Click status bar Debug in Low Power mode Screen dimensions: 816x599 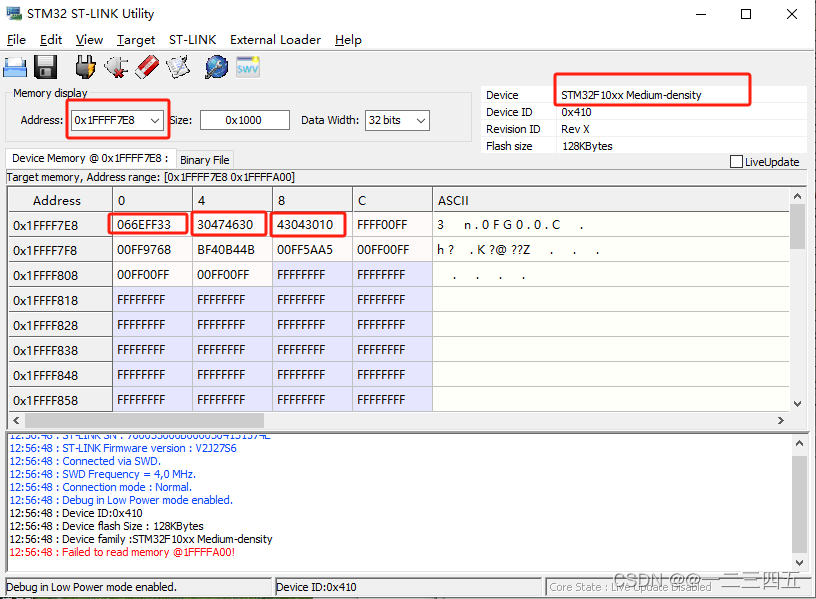coord(138,587)
